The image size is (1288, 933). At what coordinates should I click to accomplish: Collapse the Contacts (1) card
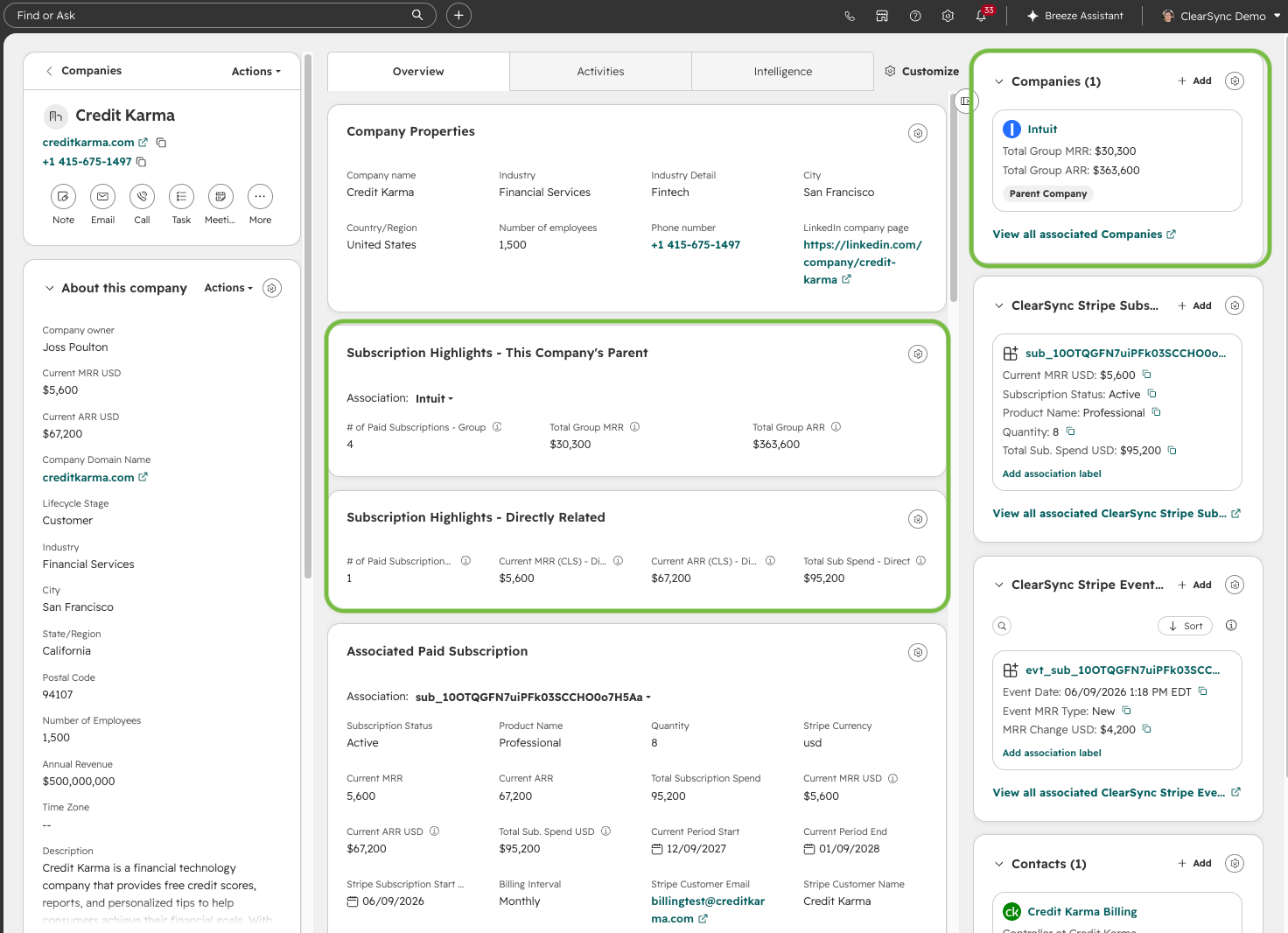click(x=998, y=864)
